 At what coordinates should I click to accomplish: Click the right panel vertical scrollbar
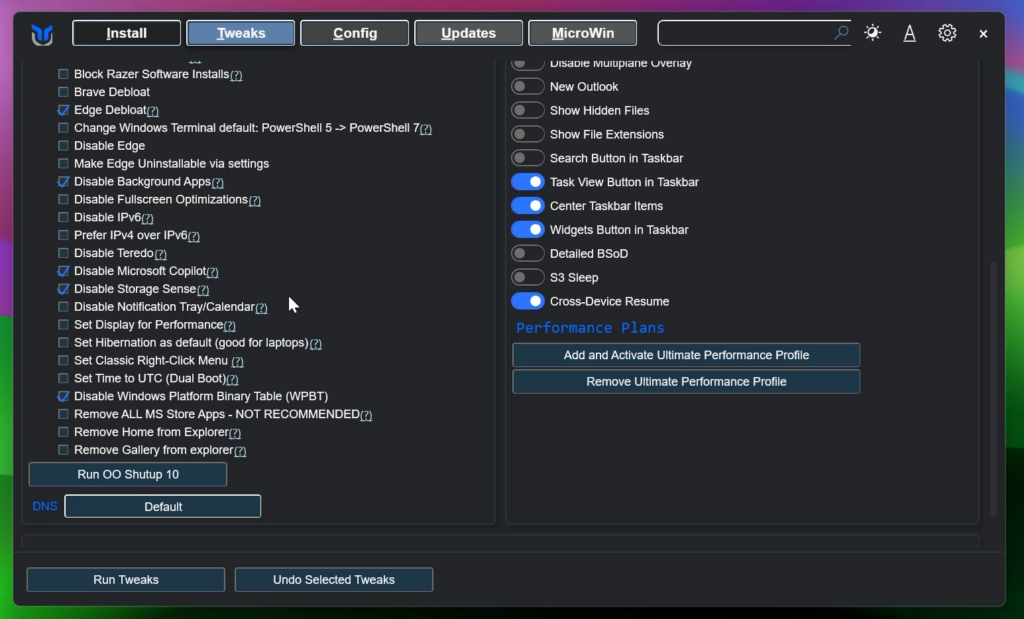993,390
